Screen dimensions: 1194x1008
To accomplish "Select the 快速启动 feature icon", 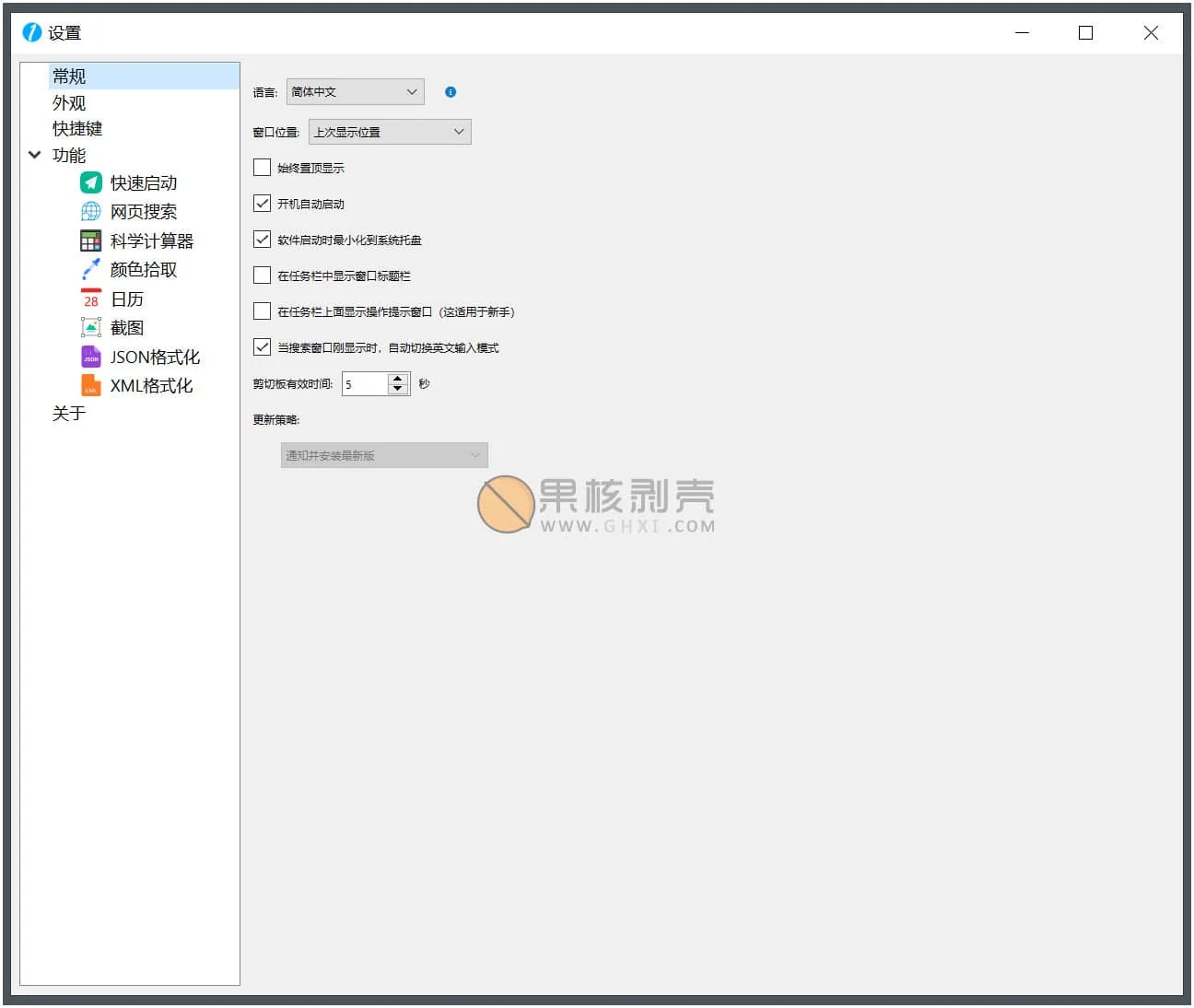I will point(89,182).
